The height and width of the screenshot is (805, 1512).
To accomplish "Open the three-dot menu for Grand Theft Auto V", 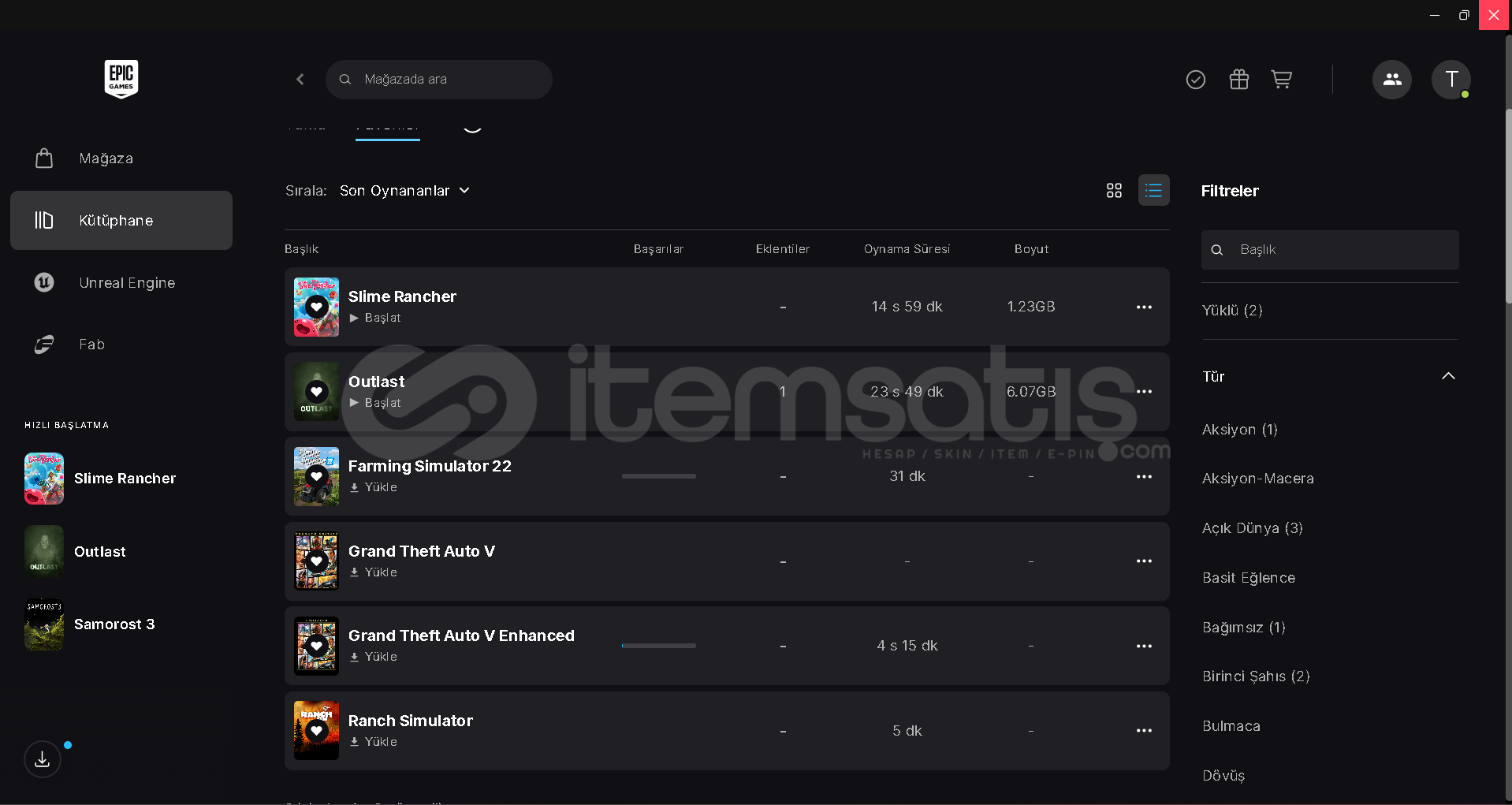I will pos(1145,561).
